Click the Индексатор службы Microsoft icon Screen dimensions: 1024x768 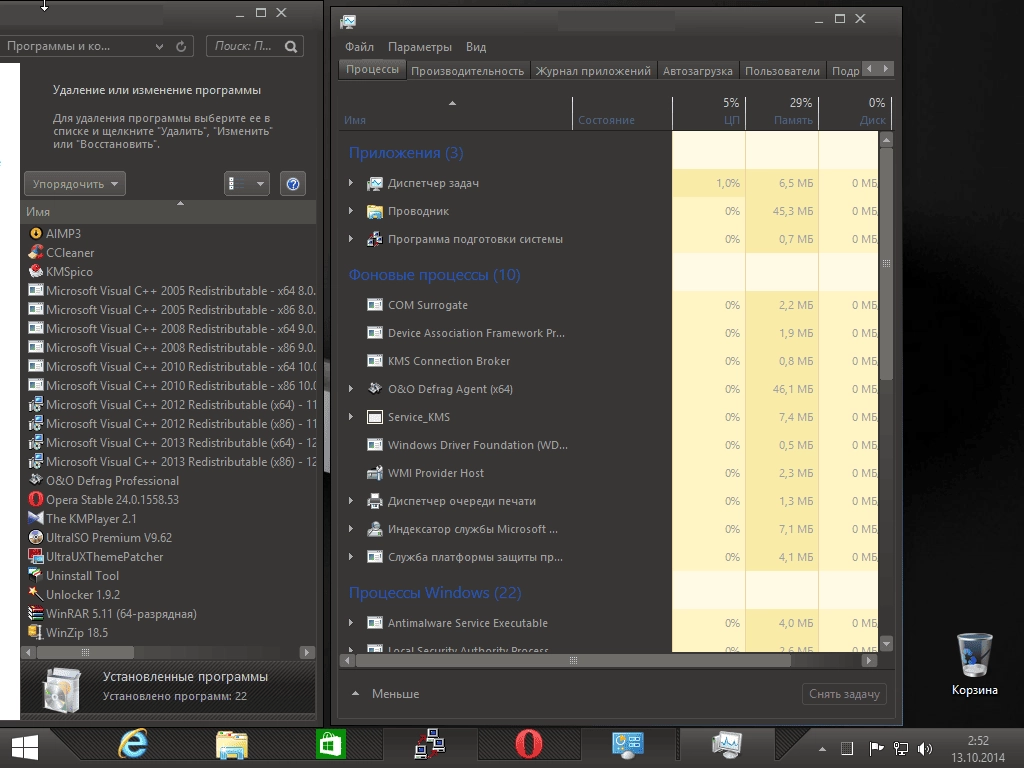coord(375,529)
